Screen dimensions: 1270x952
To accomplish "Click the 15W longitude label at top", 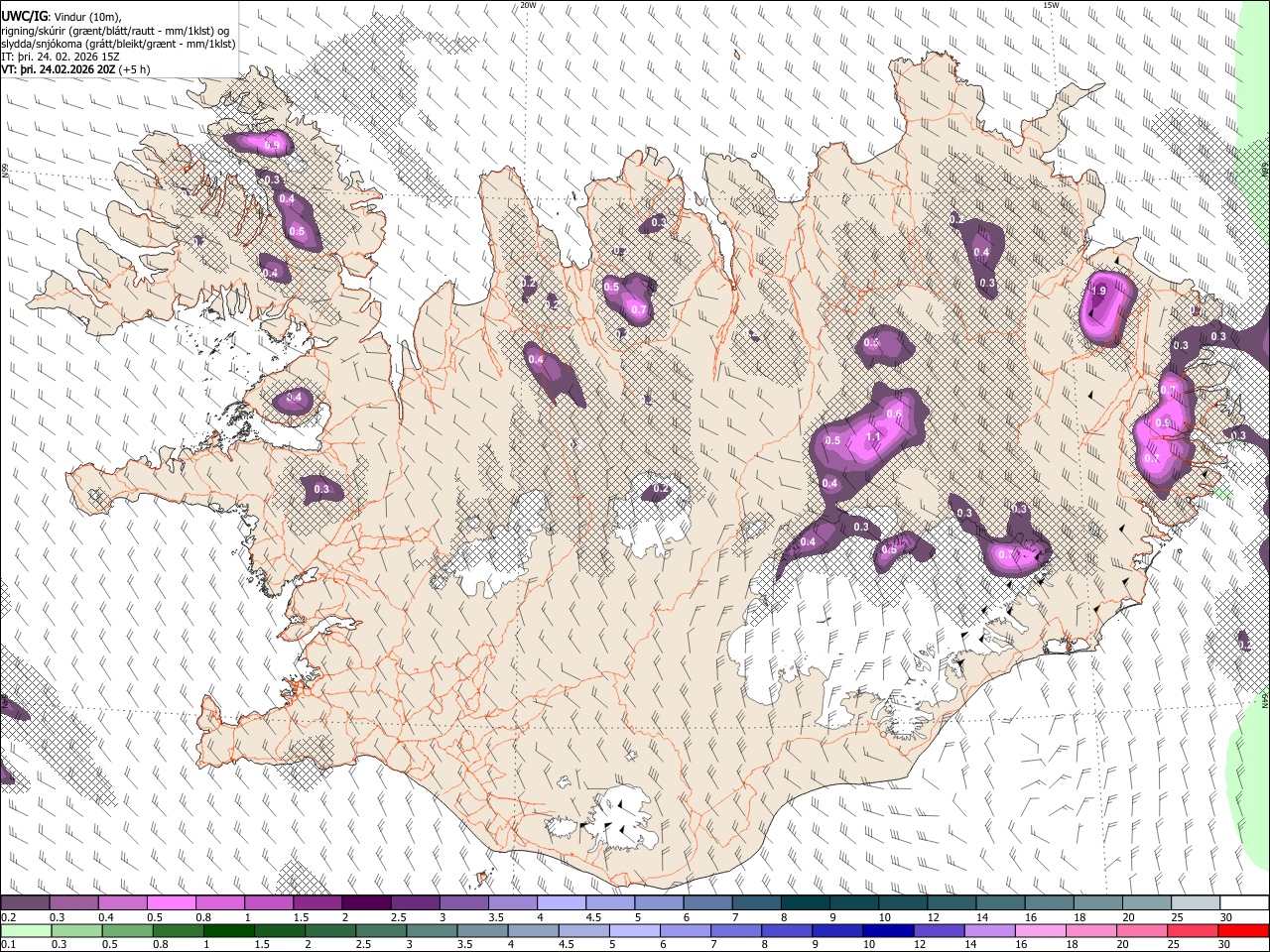I will [1052, 5].
